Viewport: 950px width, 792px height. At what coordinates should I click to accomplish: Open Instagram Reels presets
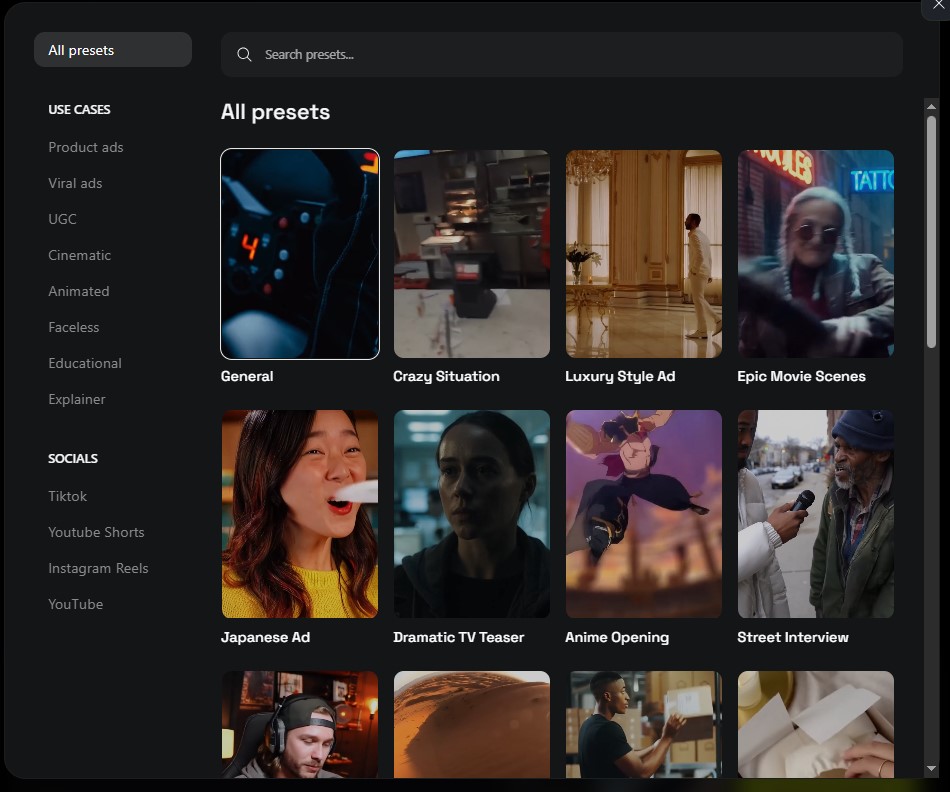coord(98,568)
